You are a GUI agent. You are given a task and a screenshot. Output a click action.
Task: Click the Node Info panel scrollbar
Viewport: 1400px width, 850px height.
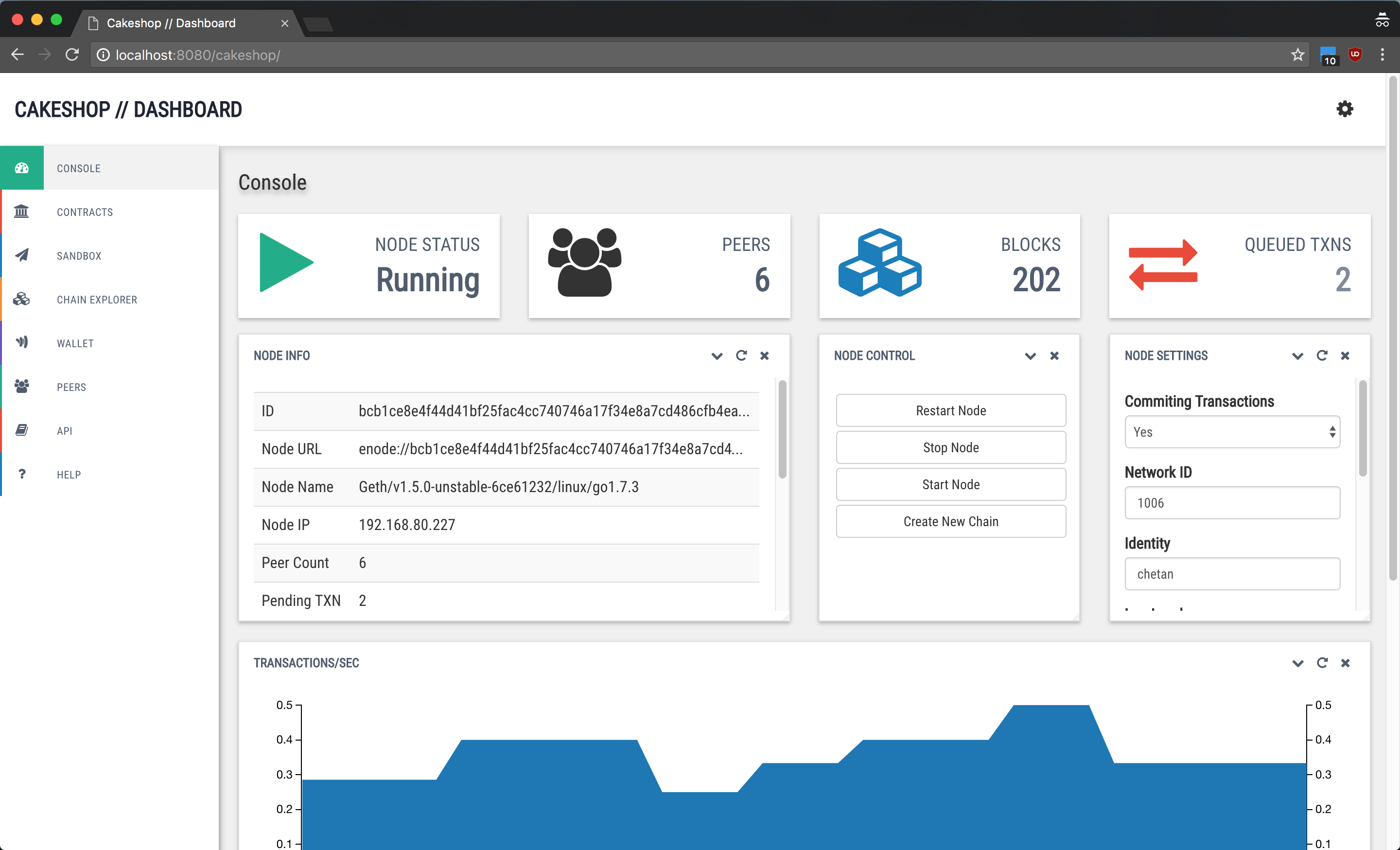point(782,429)
